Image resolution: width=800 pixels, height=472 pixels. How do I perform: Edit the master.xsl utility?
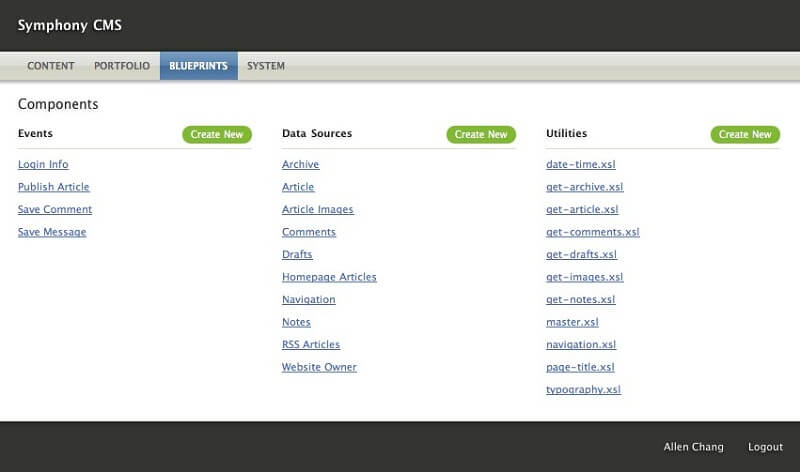(x=572, y=322)
